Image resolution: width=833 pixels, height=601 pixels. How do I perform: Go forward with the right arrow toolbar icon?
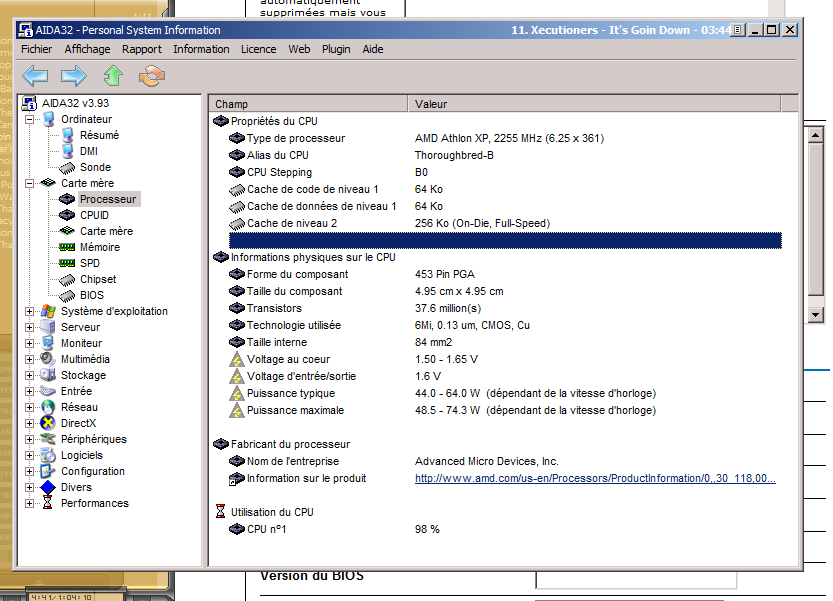click(x=74, y=76)
